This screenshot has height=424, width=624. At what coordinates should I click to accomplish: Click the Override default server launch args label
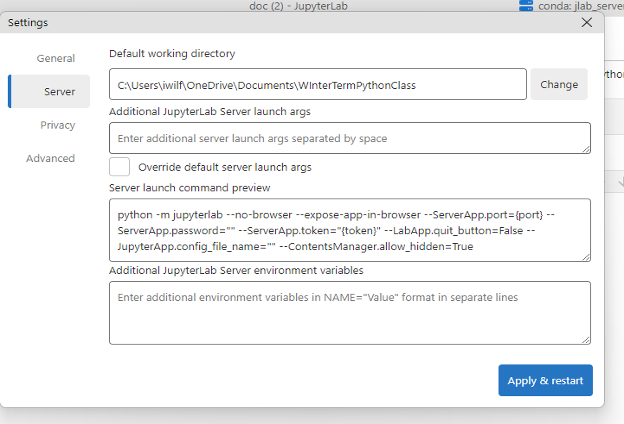pos(225,167)
